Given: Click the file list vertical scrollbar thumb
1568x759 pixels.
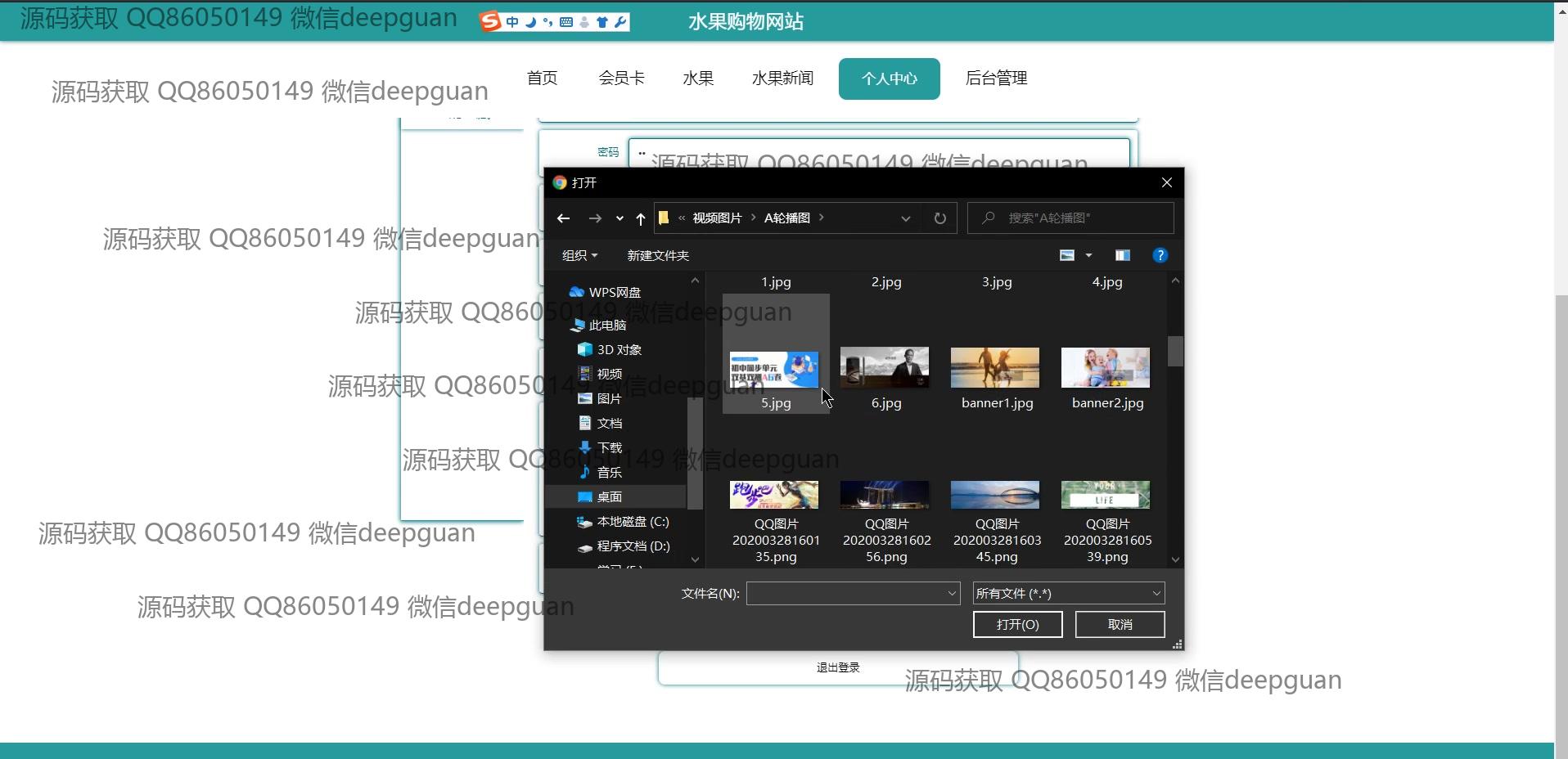Looking at the screenshot, I should (x=1175, y=351).
